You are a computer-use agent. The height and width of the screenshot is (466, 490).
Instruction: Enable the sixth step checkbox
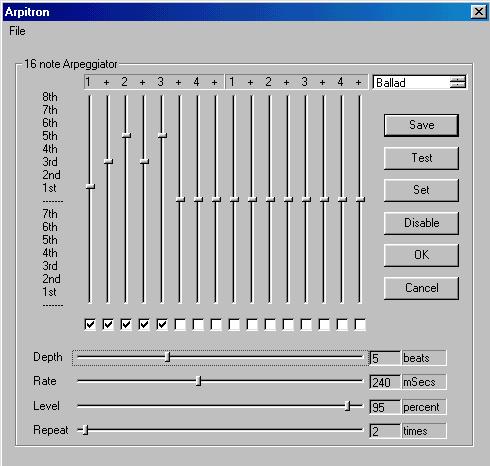[x=180, y=324]
